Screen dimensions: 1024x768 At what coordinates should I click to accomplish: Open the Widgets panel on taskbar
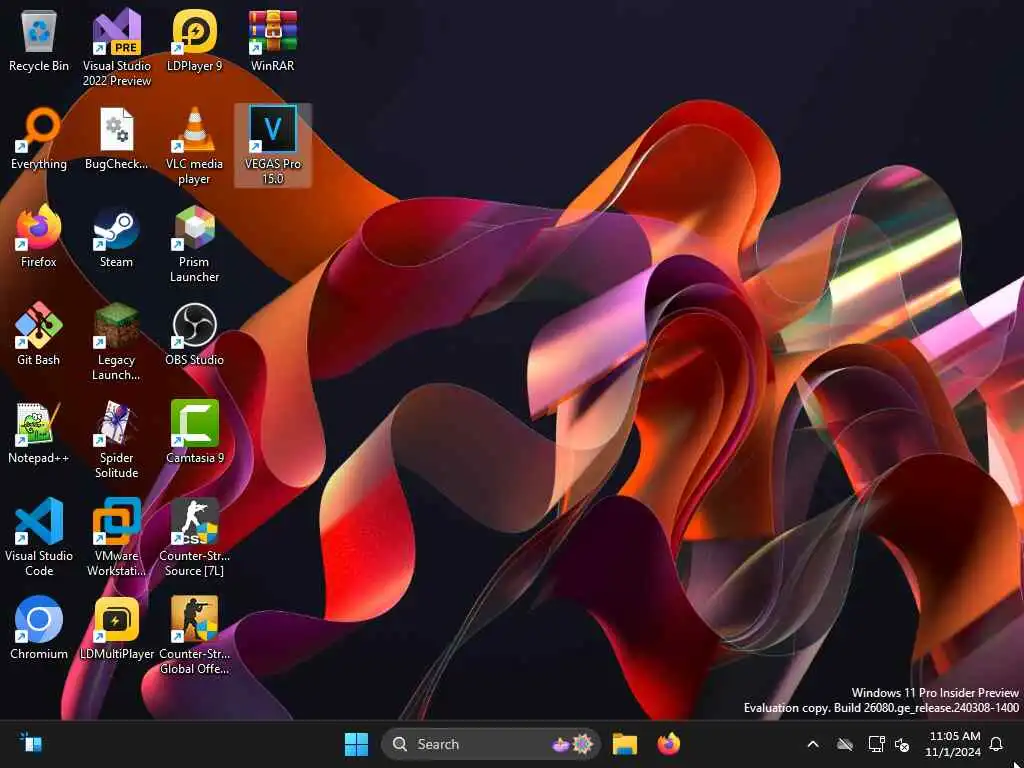tap(30, 743)
